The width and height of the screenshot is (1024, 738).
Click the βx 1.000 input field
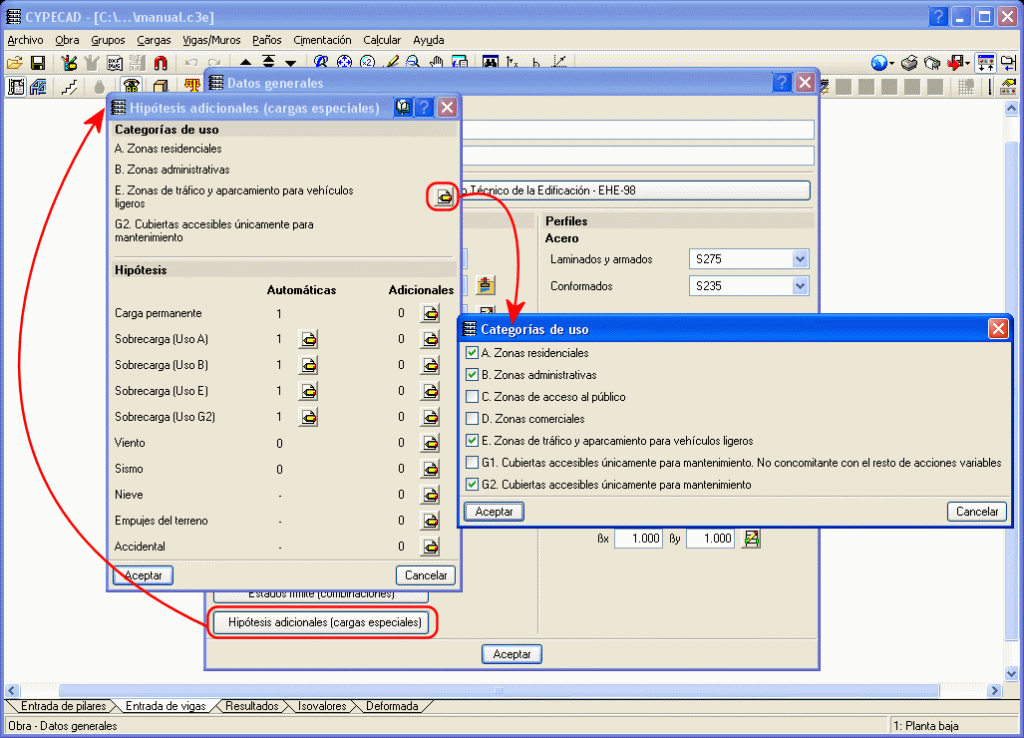point(638,539)
